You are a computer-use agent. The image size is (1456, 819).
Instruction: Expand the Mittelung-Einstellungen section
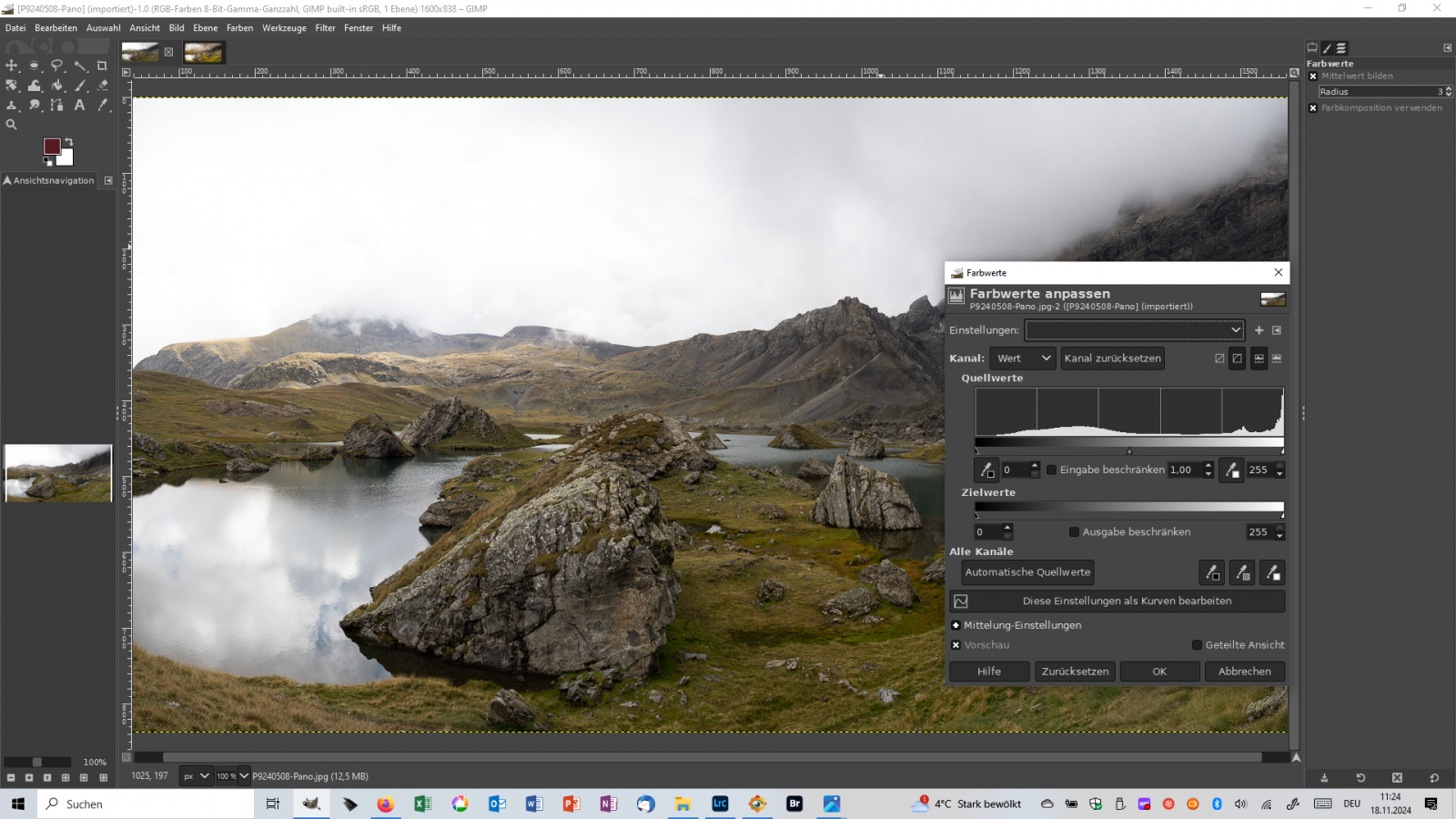(955, 625)
